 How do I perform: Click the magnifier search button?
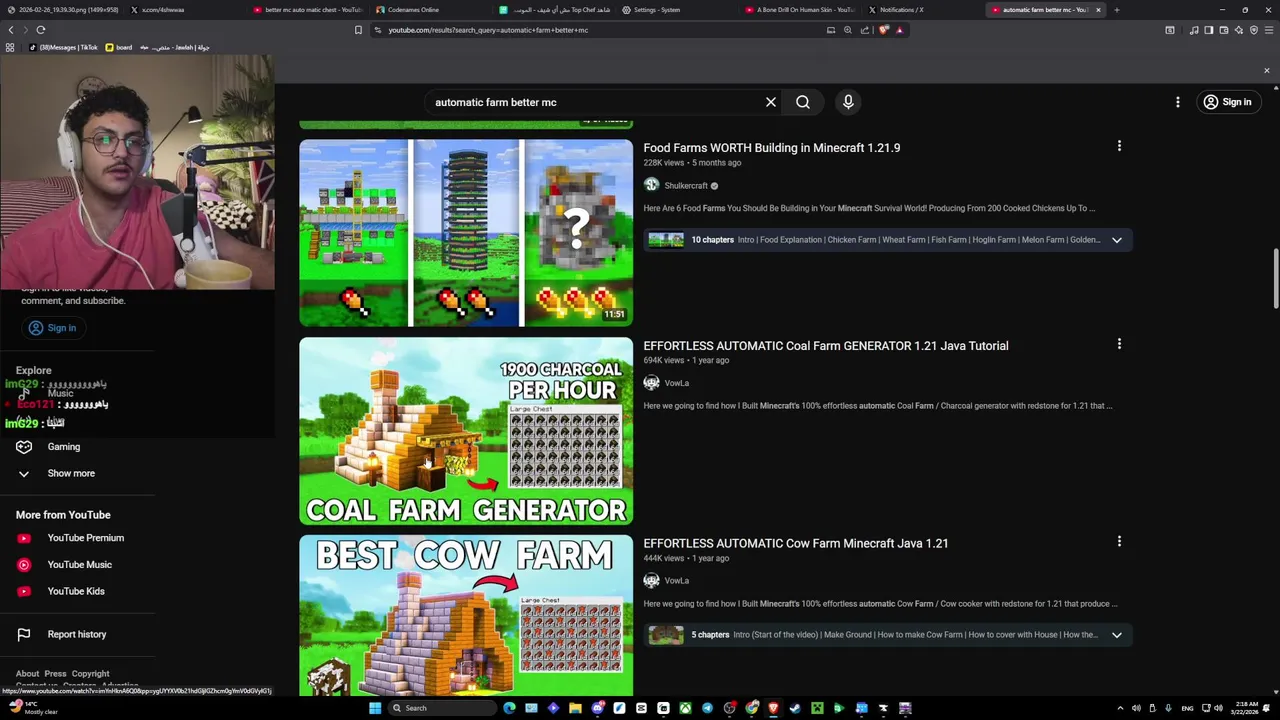coord(803,102)
